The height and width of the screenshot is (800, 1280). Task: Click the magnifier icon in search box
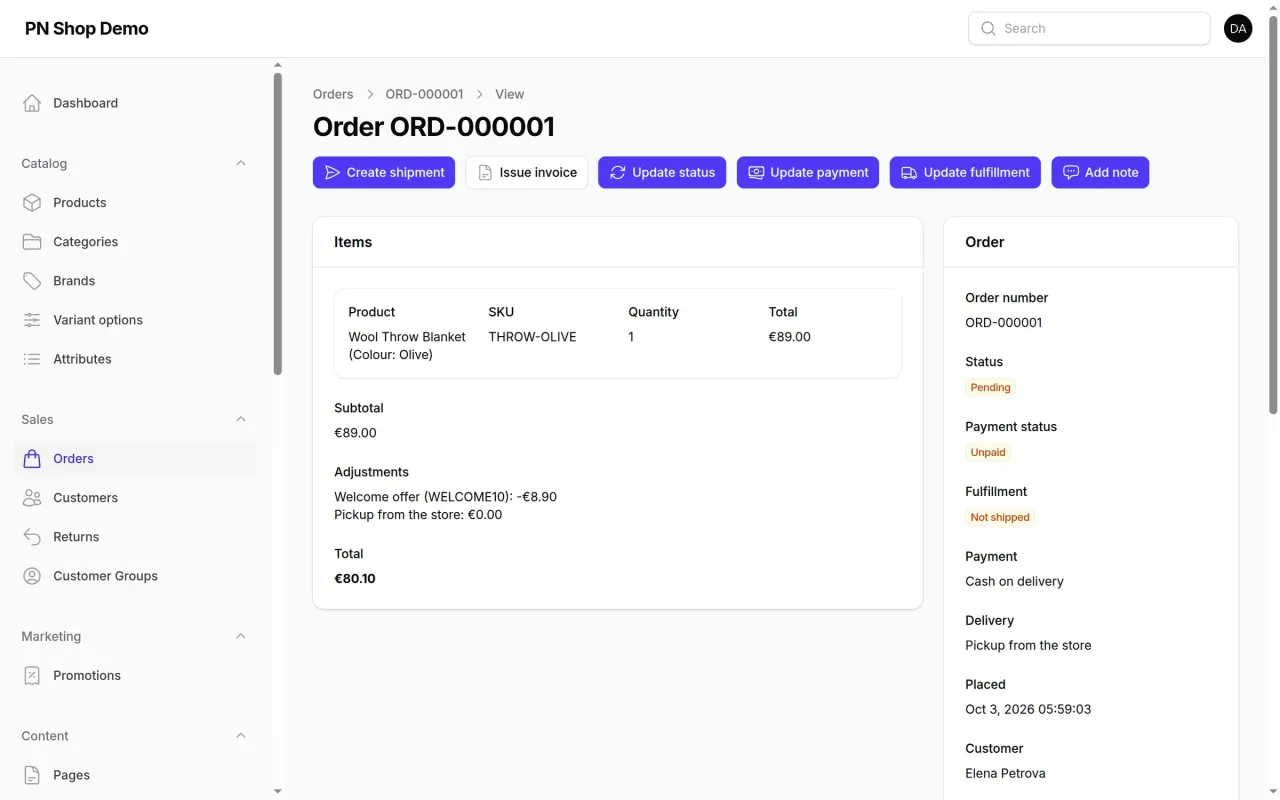988,29
